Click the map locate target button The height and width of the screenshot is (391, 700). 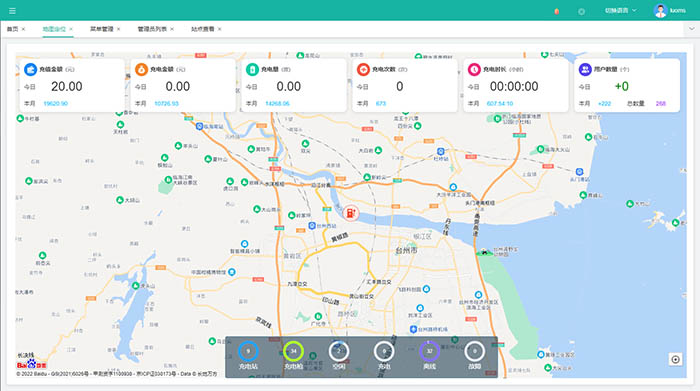675,359
